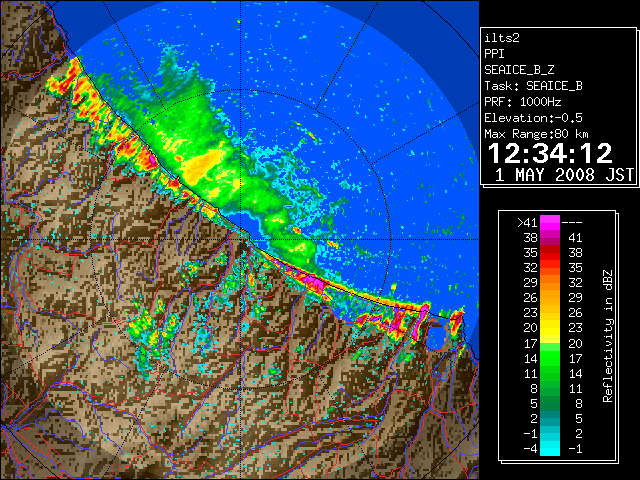Click the 'PRF: 1000Hz' line
Screen dimensions: 640x480
(523, 102)
